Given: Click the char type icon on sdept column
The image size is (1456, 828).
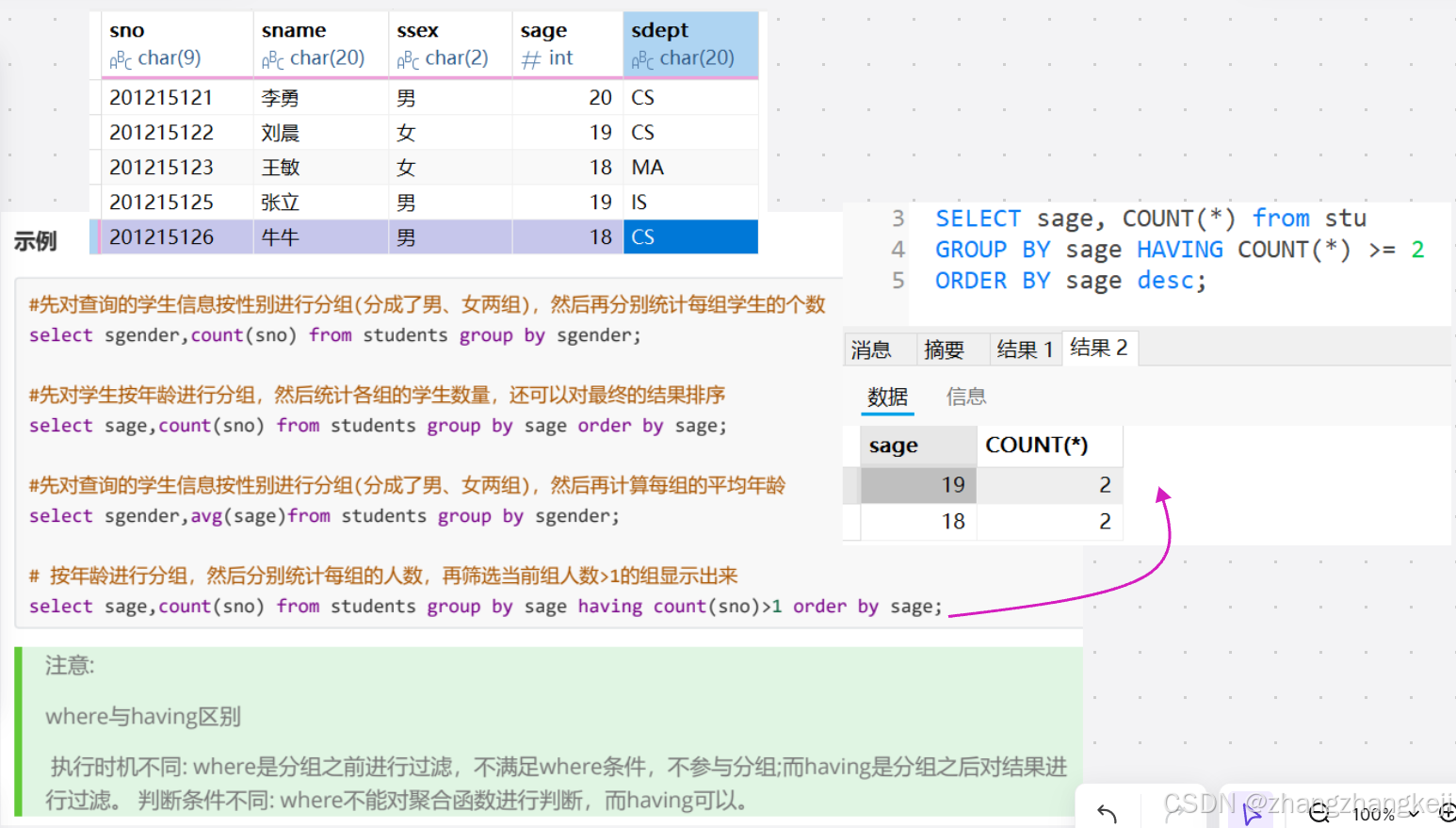Looking at the screenshot, I should (639, 58).
